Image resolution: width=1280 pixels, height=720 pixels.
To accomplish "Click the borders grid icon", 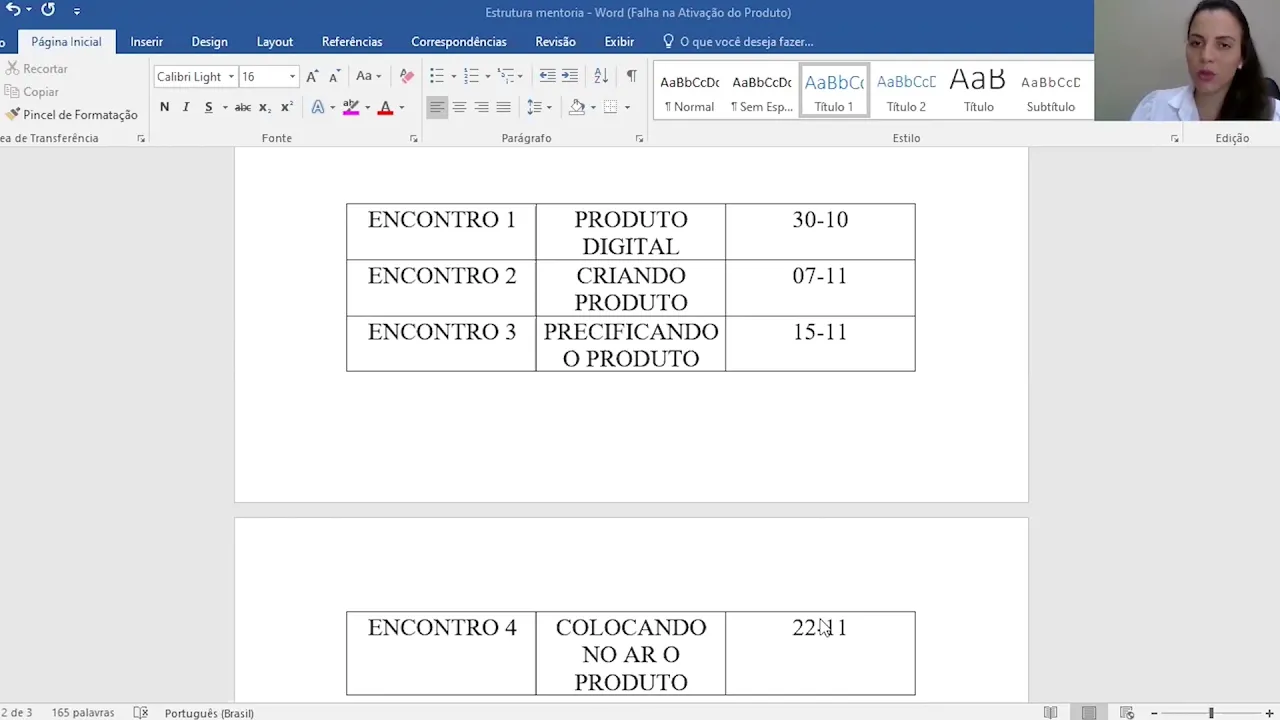I will click(611, 107).
